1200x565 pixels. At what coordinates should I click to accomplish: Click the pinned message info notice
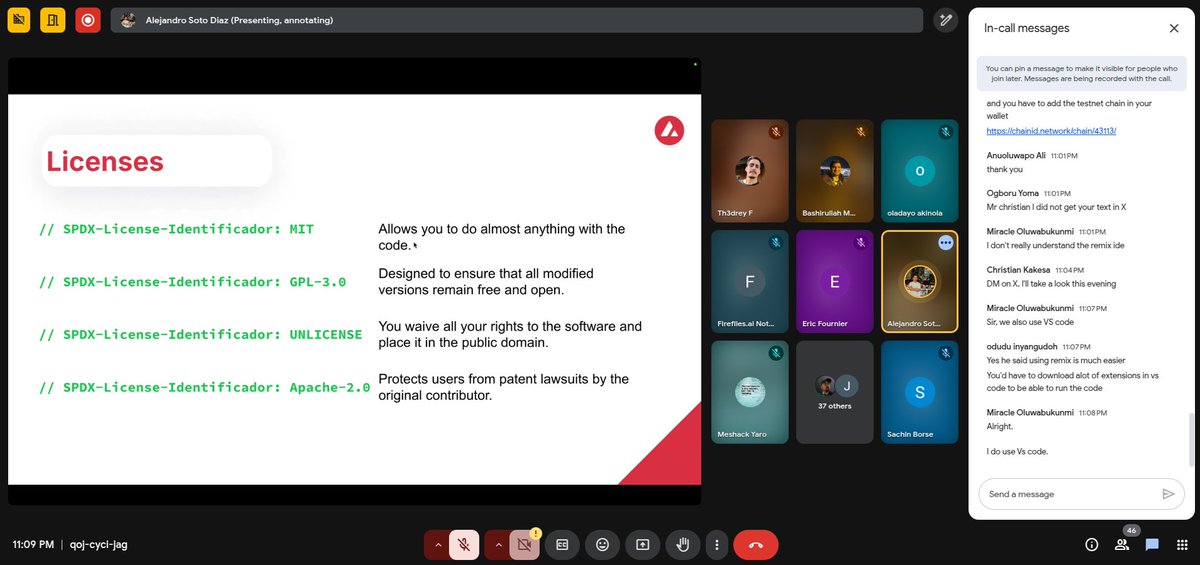point(1081,73)
